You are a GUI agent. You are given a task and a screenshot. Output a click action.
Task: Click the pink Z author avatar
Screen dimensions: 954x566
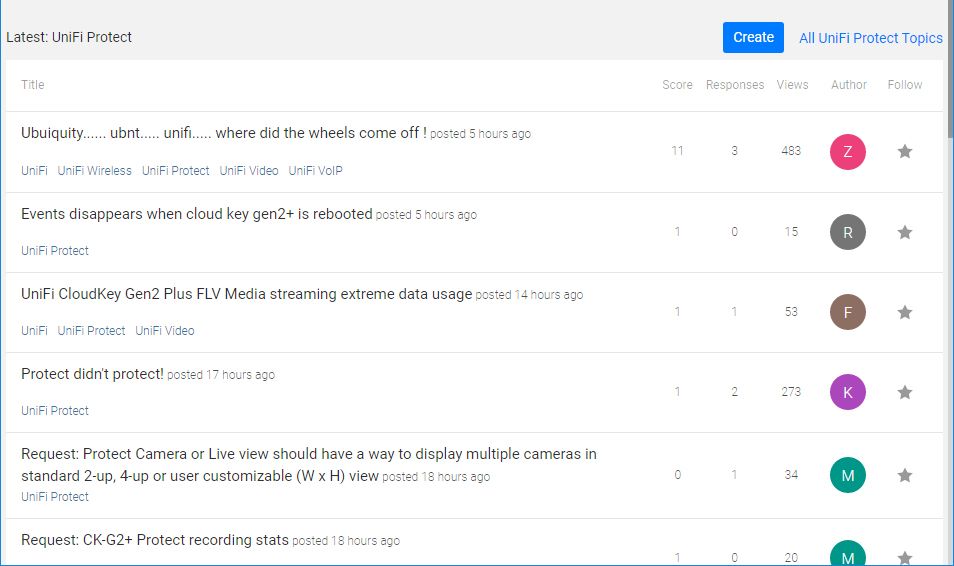[847, 152]
